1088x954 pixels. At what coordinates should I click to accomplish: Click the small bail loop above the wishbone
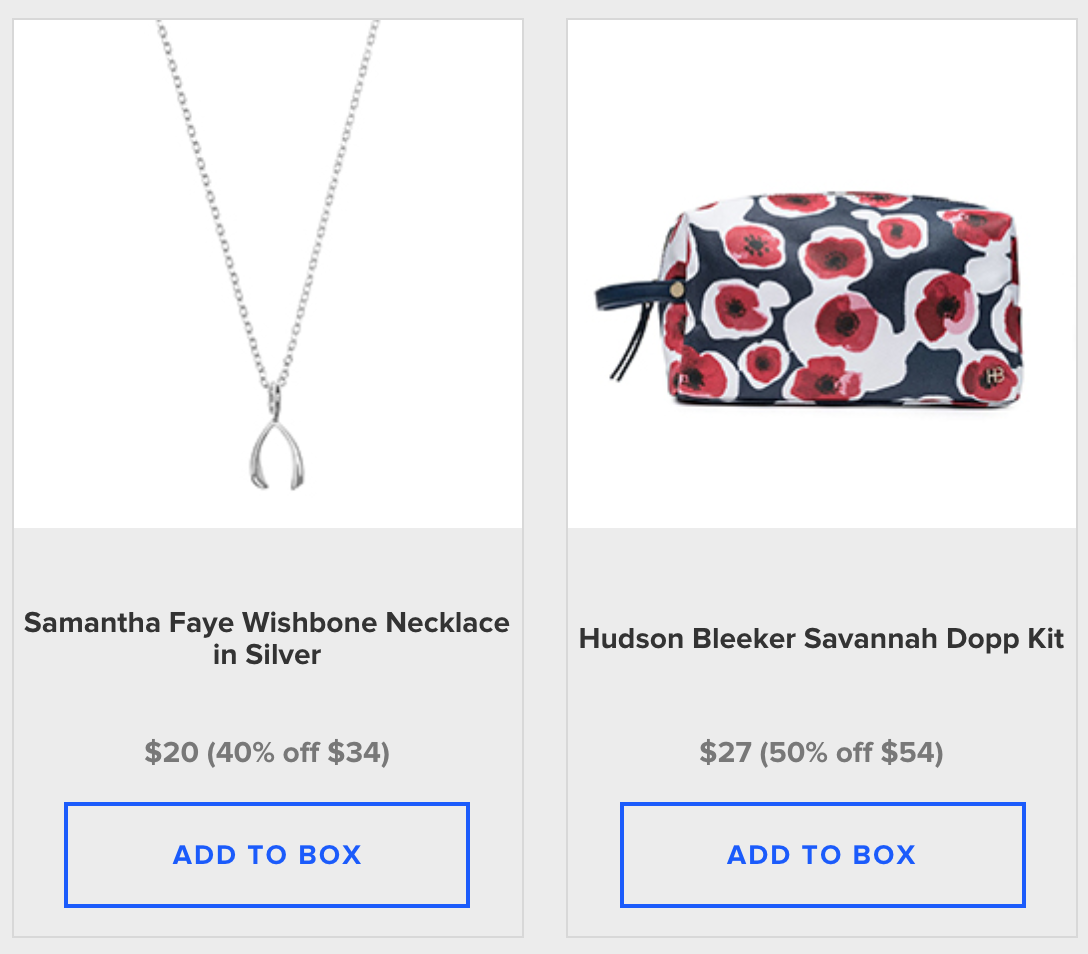click(275, 401)
